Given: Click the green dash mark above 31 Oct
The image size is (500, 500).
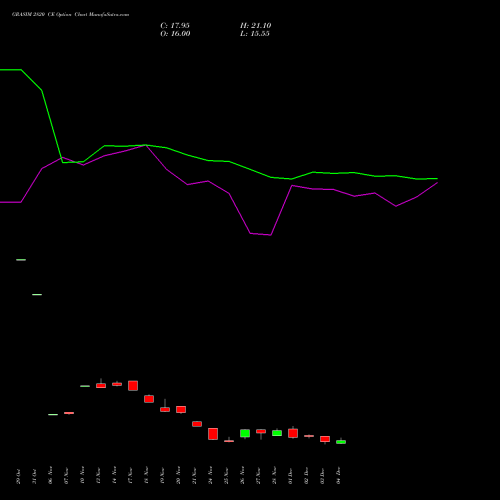Looking at the screenshot, I should coord(37,295).
